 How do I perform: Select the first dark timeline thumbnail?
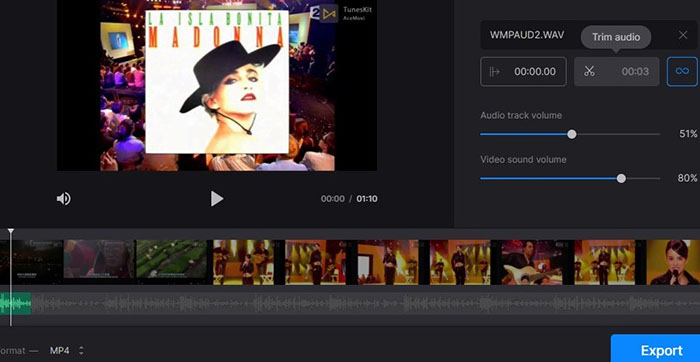pyautogui.click(x=31, y=262)
